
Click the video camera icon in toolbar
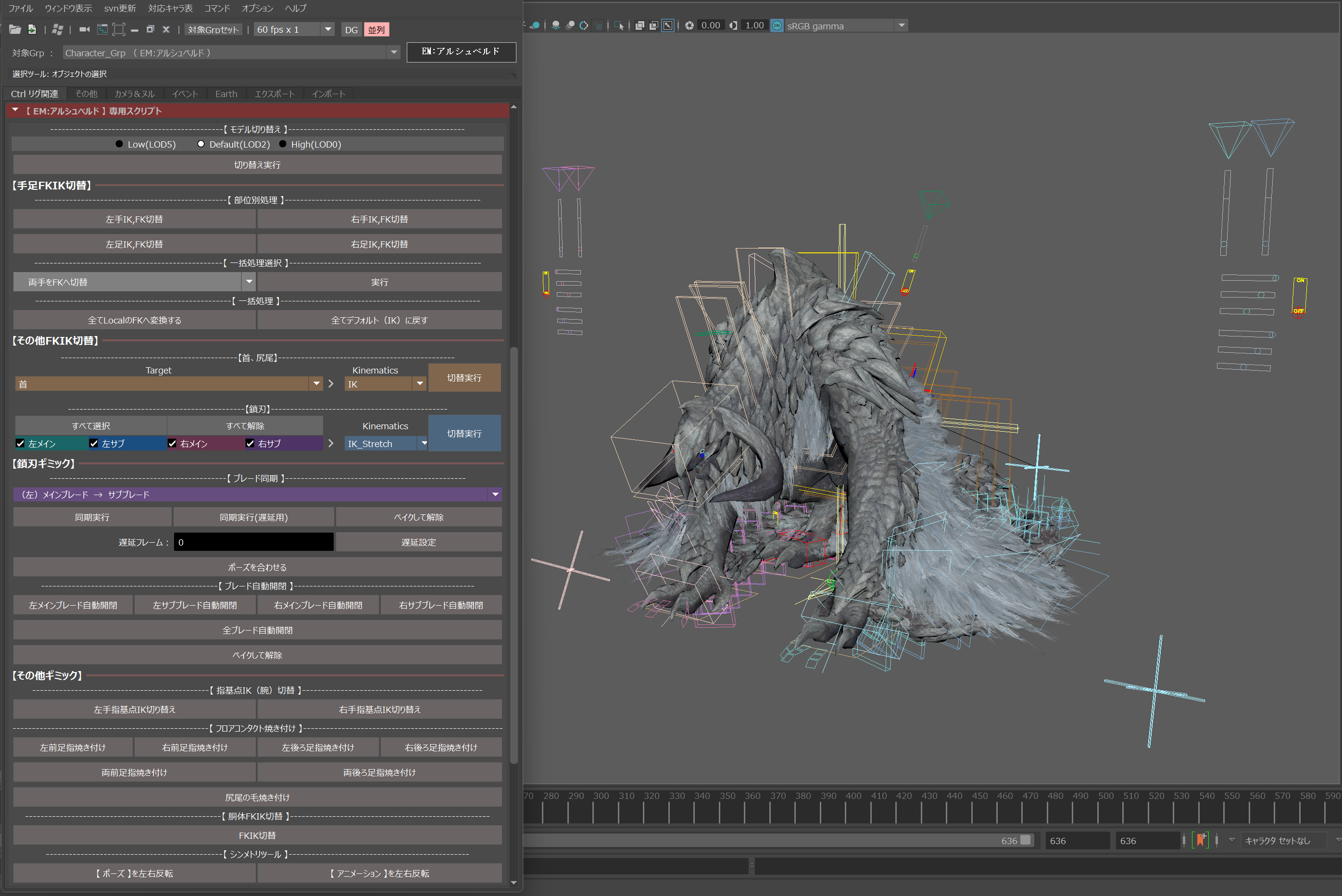coord(84,29)
